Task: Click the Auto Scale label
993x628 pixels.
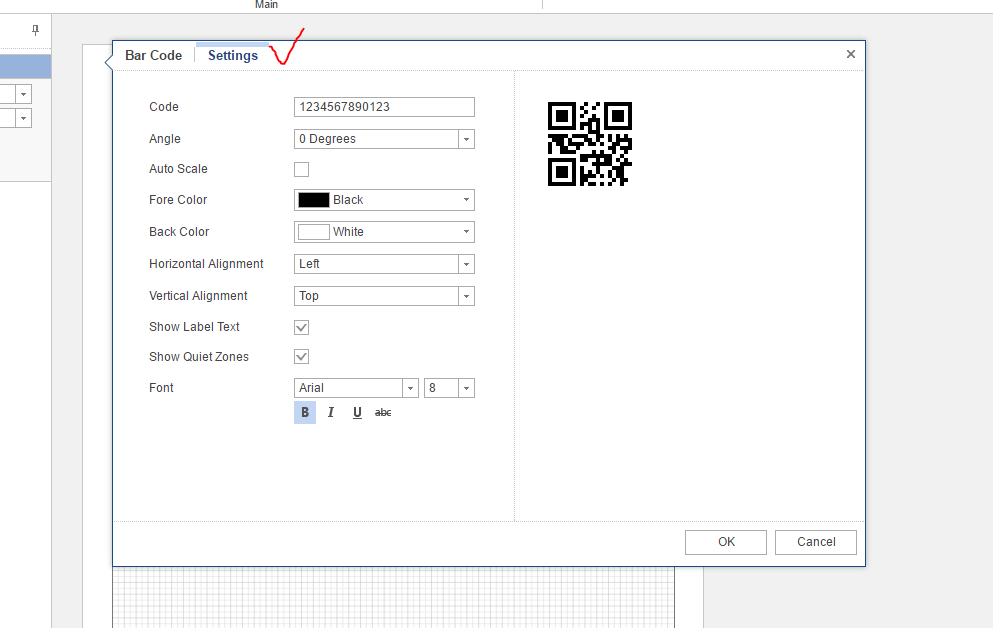Action: (178, 169)
